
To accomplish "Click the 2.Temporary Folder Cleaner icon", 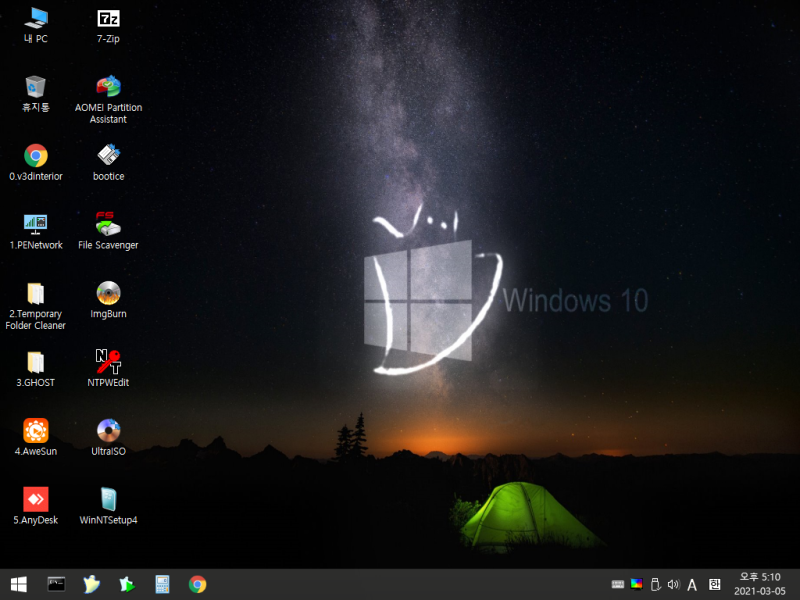I will coord(36,293).
